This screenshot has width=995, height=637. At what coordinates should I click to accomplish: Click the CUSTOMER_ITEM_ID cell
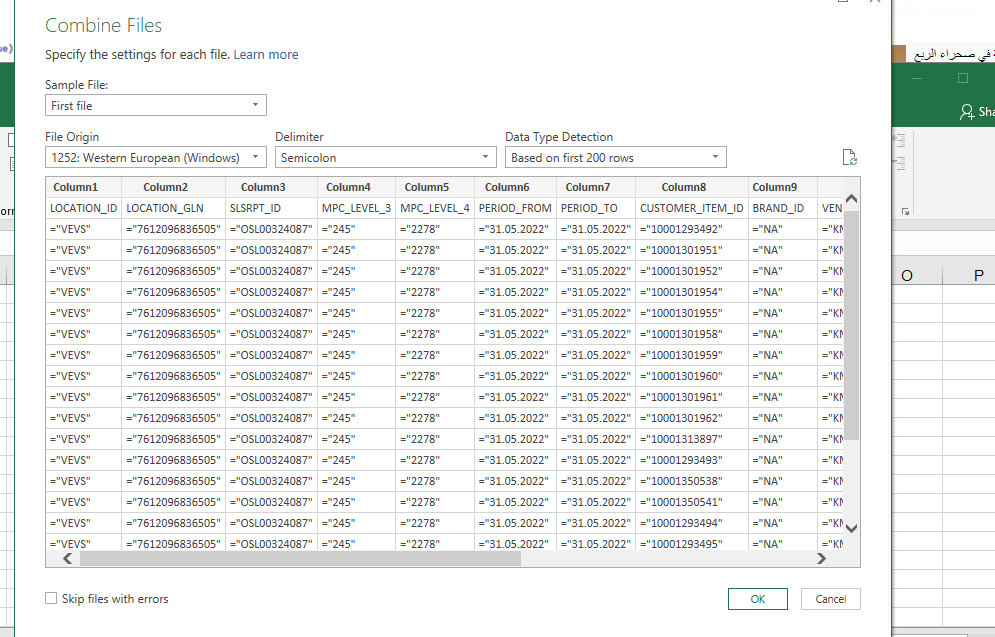pyautogui.click(x=692, y=208)
